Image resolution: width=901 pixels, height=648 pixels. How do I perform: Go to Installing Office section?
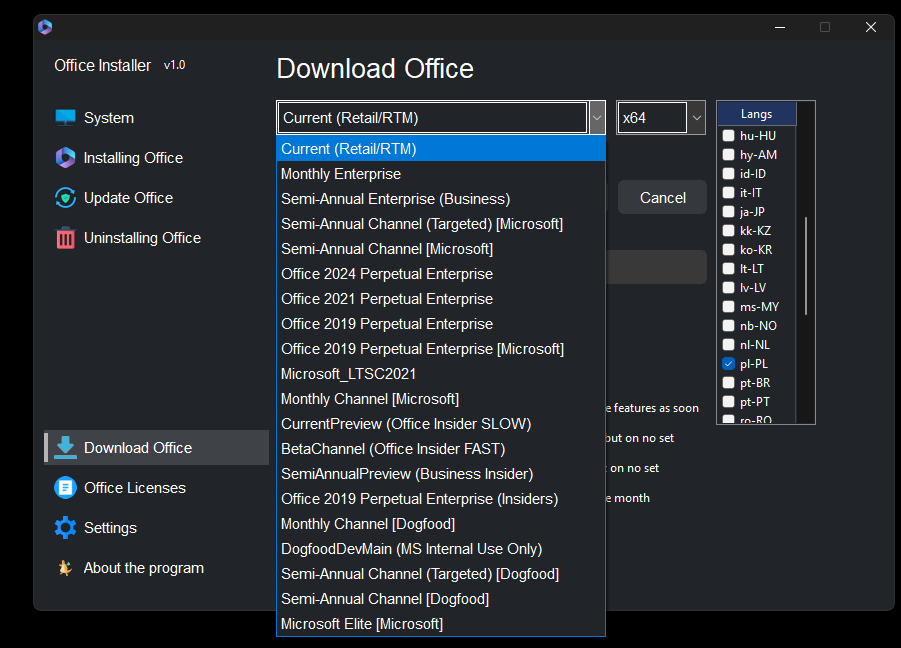pyautogui.click(x=156, y=158)
